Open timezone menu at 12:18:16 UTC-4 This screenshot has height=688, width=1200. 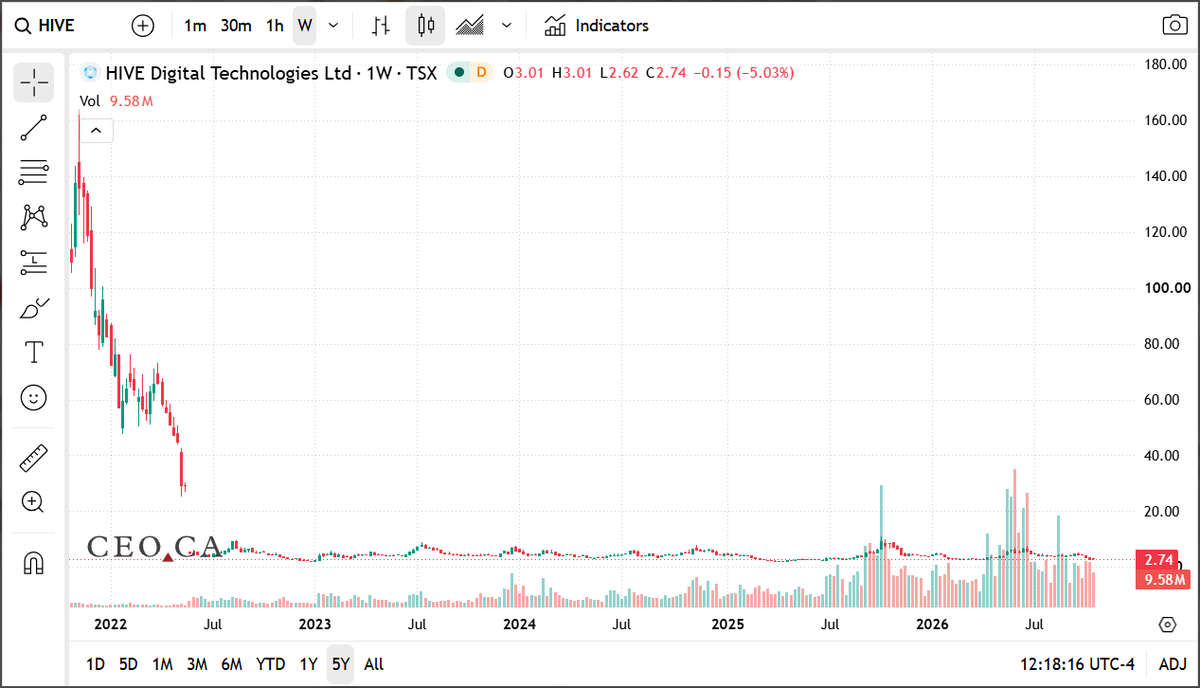(x=1078, y=664)
